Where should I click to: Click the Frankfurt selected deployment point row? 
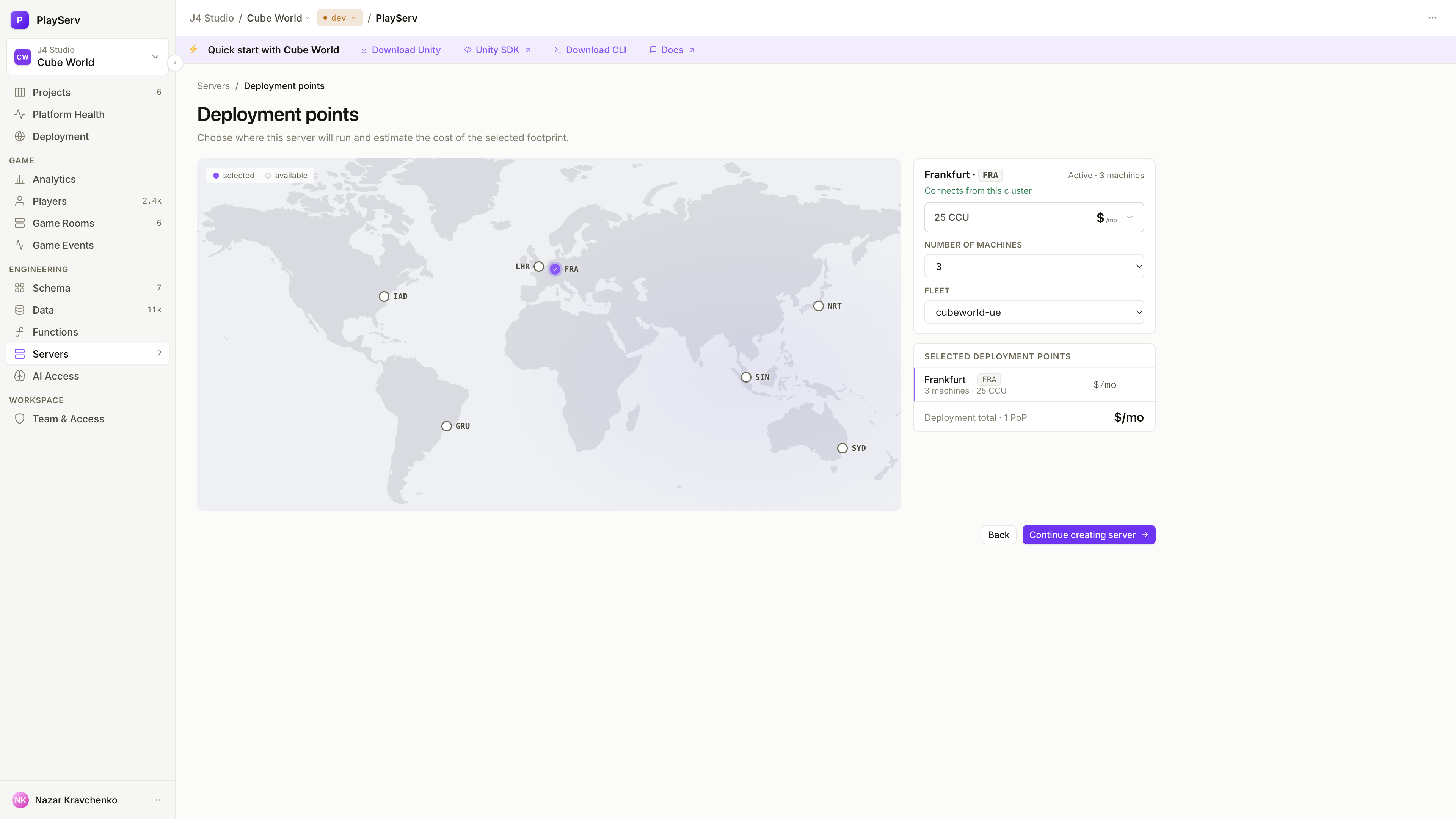[1034, 384]
